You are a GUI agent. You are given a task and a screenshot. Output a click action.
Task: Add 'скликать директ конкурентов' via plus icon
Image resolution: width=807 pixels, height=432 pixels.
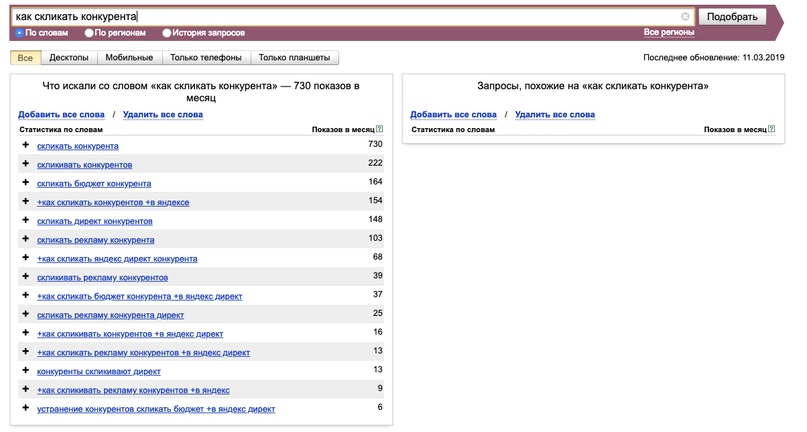(26, 221)
